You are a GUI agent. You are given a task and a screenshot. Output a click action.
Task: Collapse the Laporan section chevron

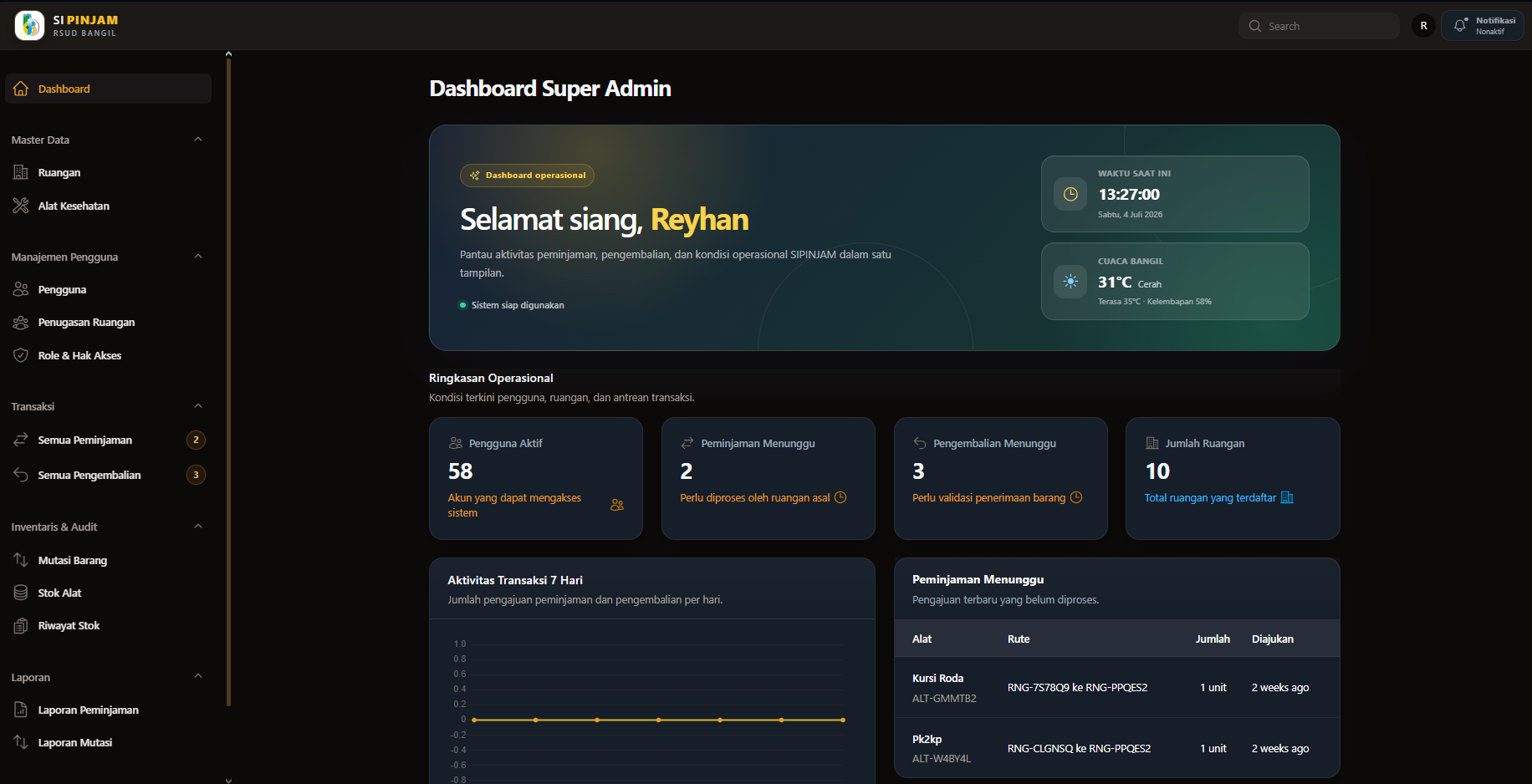pyautogui.click(x=198, y=676)
